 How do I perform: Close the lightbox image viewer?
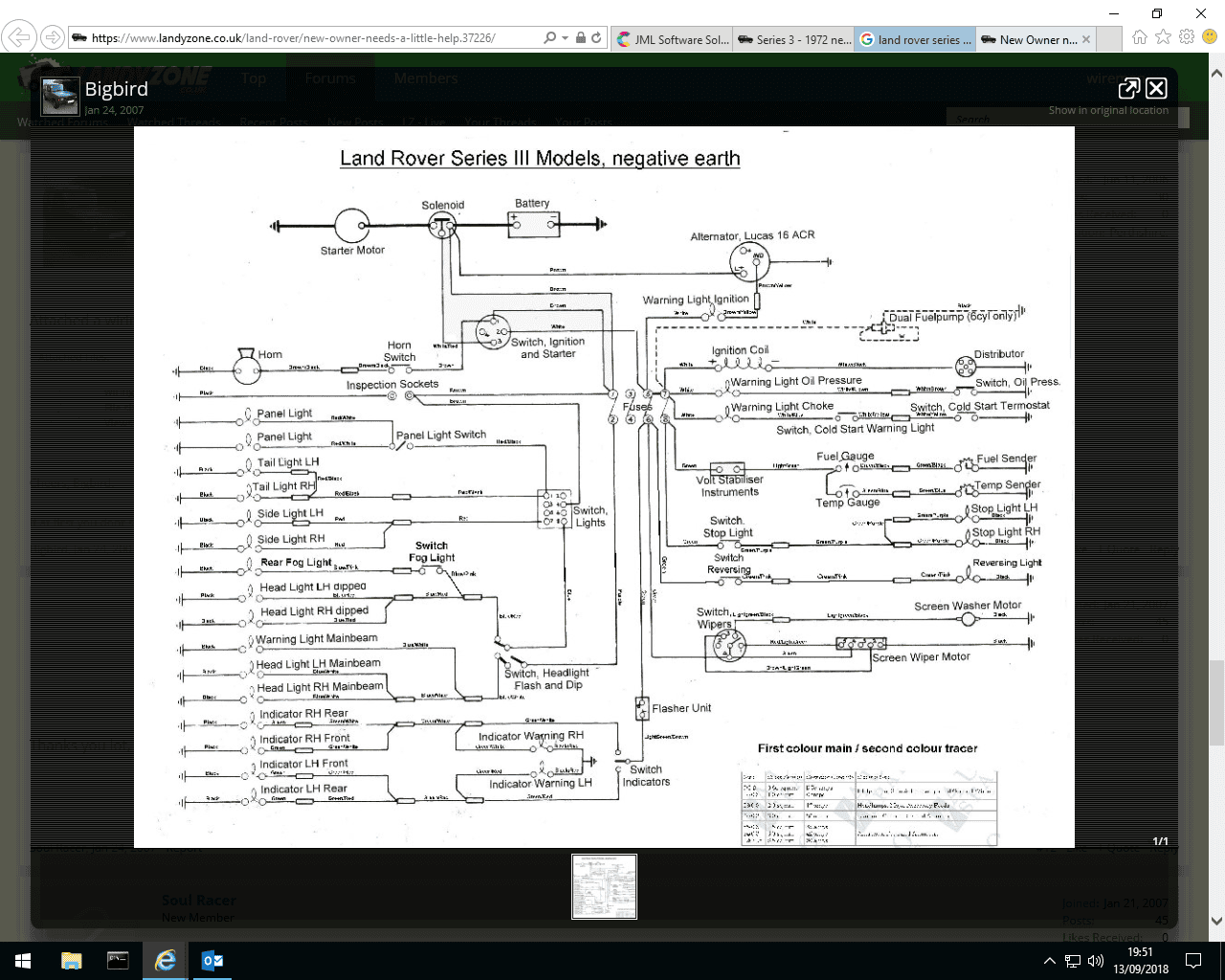point(1156,88)
